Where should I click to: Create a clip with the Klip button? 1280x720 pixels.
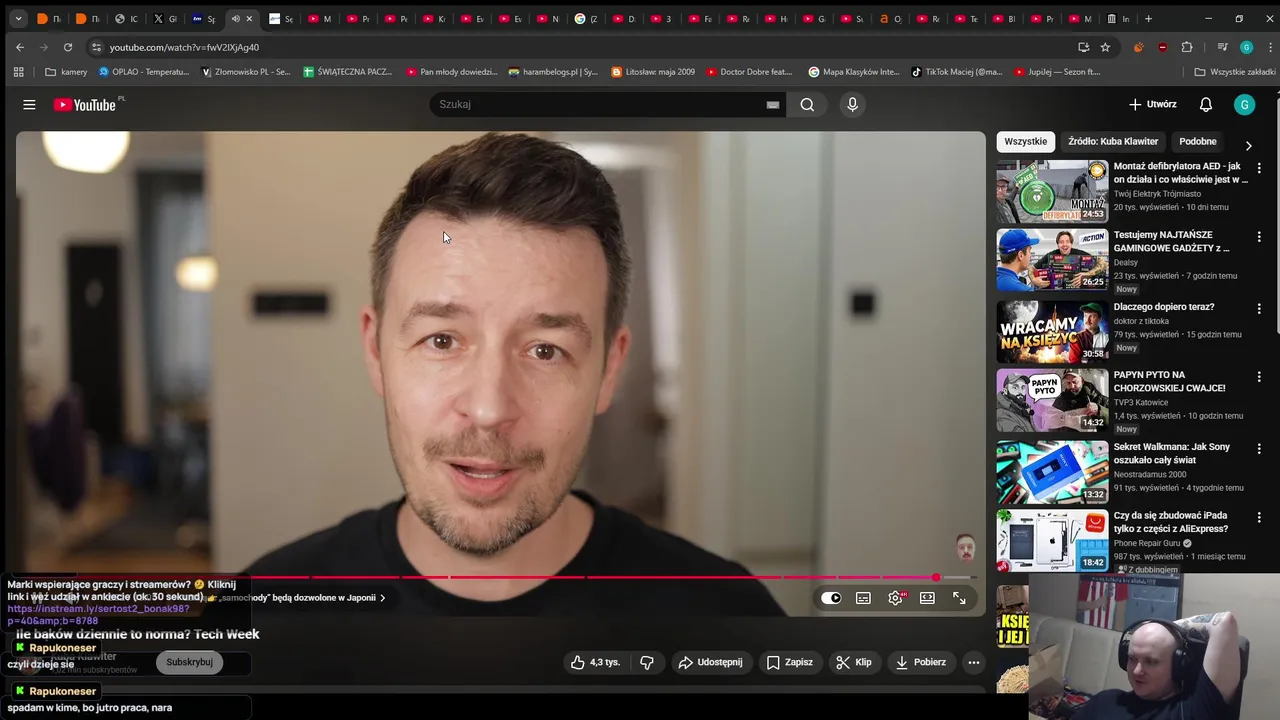tap(854, 662)
